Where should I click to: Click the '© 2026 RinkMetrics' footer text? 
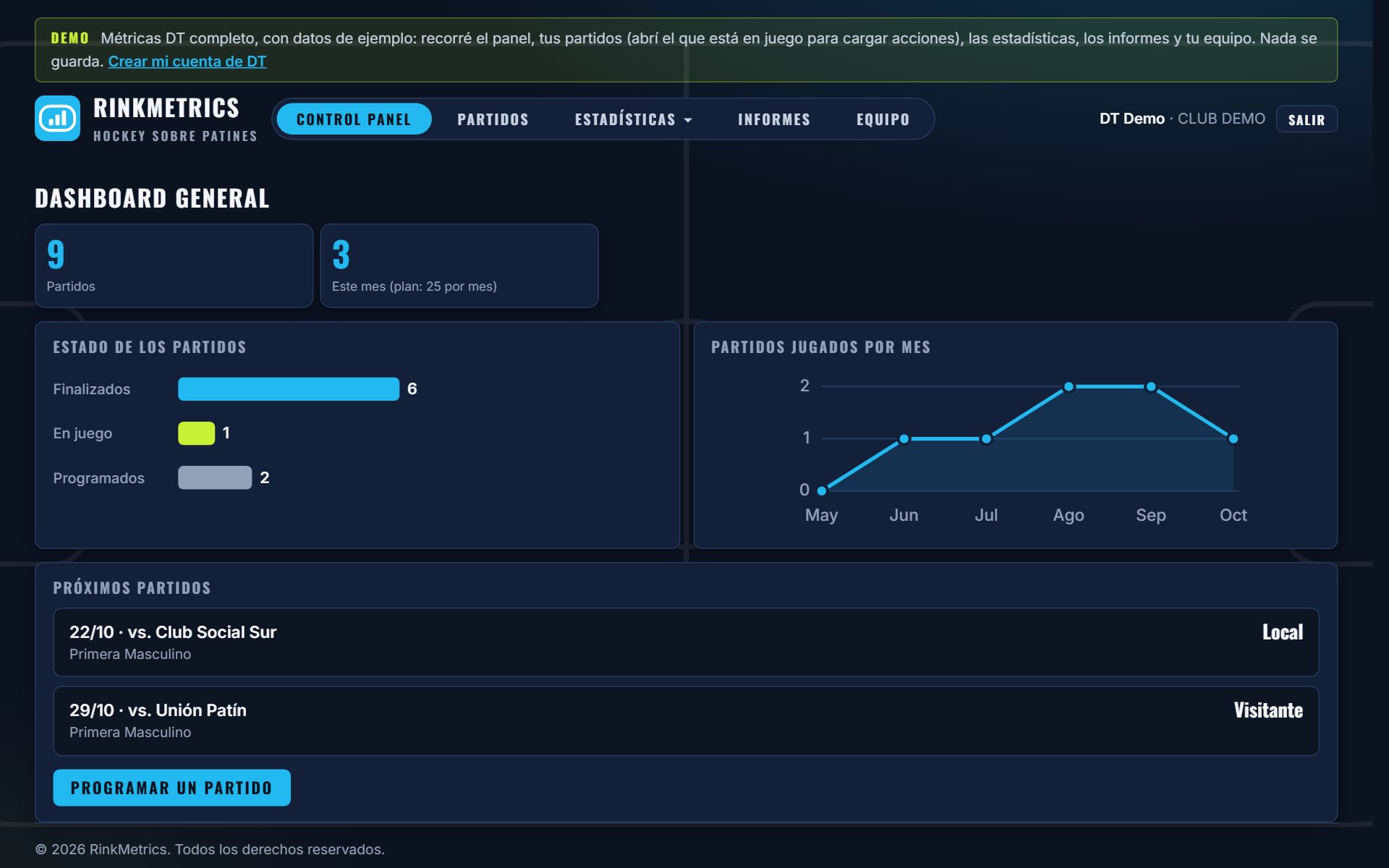click(x=210, y=849)
